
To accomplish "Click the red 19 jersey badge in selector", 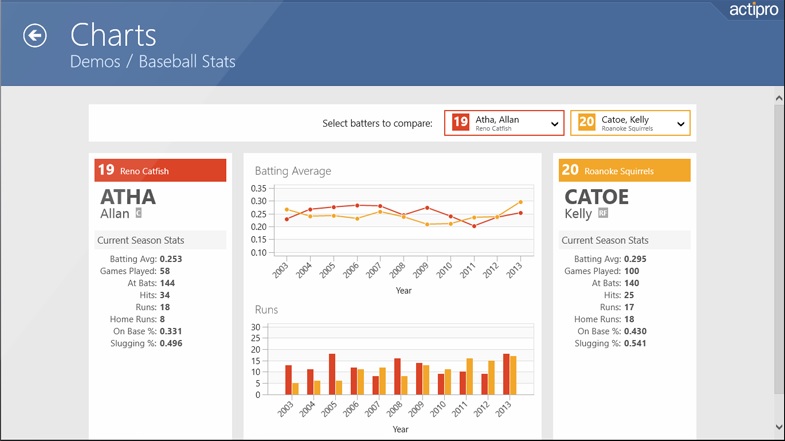I will [460, 122].
